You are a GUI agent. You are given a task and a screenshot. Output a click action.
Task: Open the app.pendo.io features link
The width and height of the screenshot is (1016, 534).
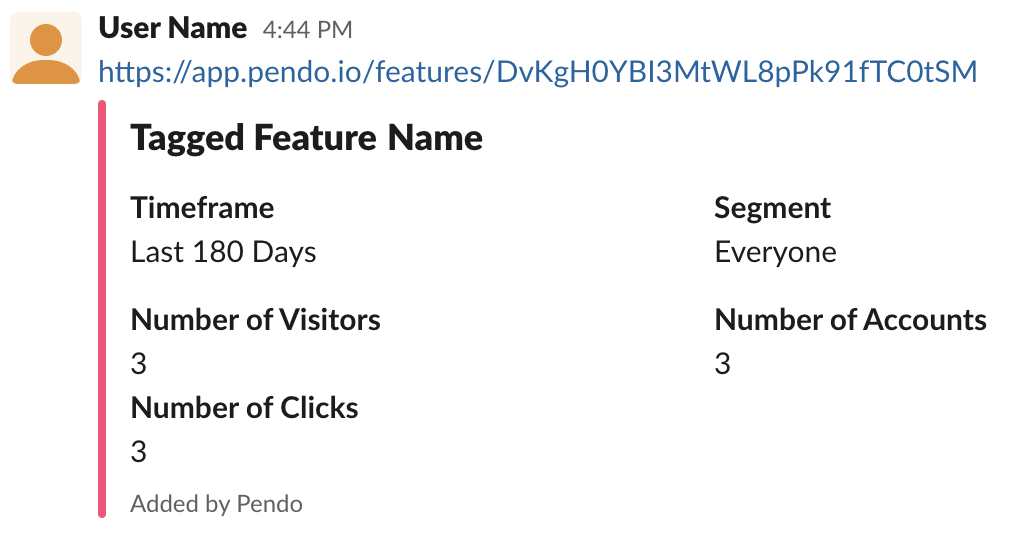(x=537, y=71)
